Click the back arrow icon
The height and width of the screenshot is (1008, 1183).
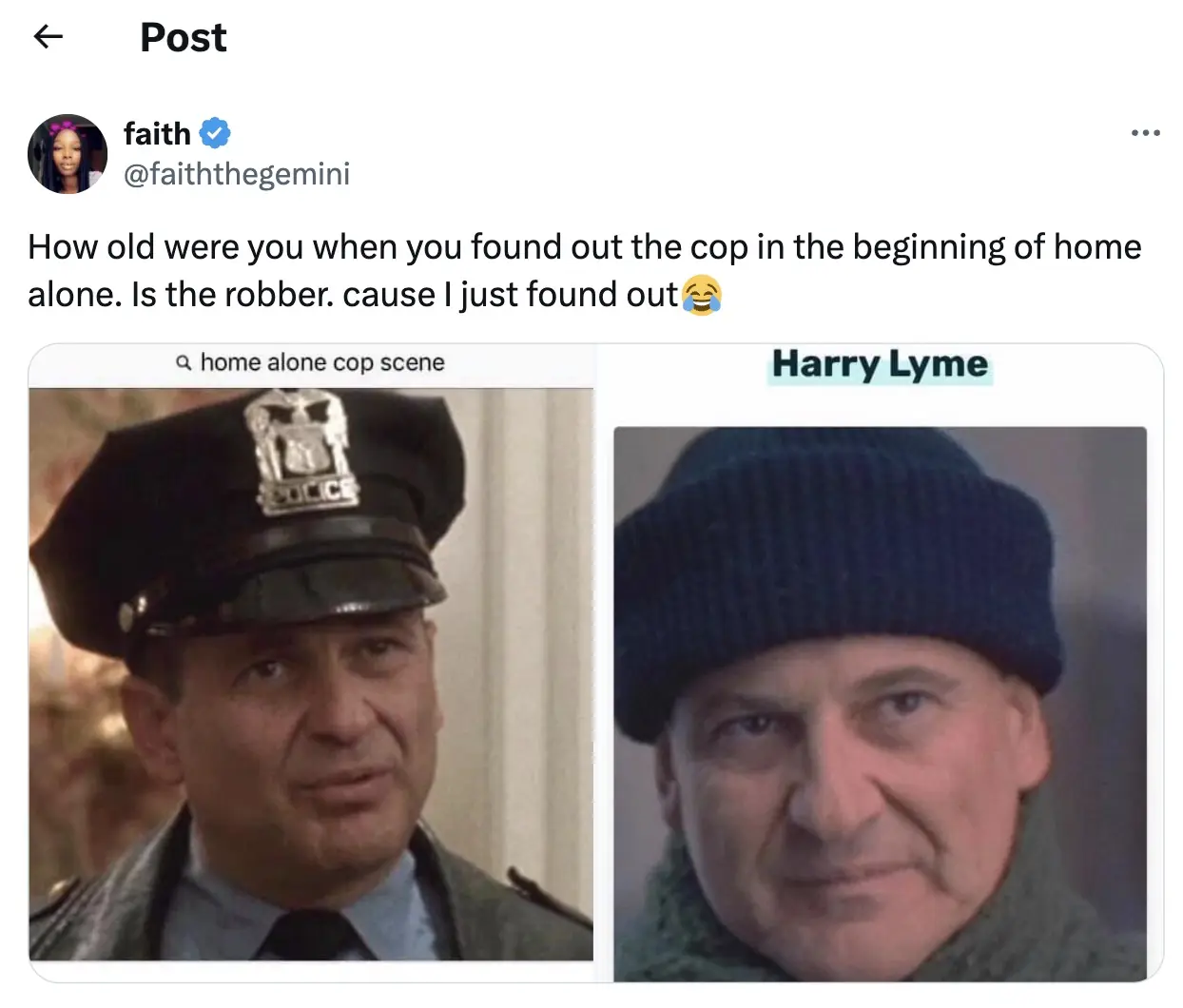(x=48, y=37)
